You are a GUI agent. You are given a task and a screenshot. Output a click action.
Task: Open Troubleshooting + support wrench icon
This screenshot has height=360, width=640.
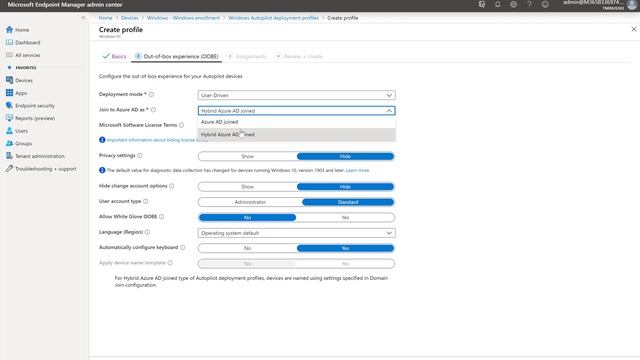coord(9,169)
